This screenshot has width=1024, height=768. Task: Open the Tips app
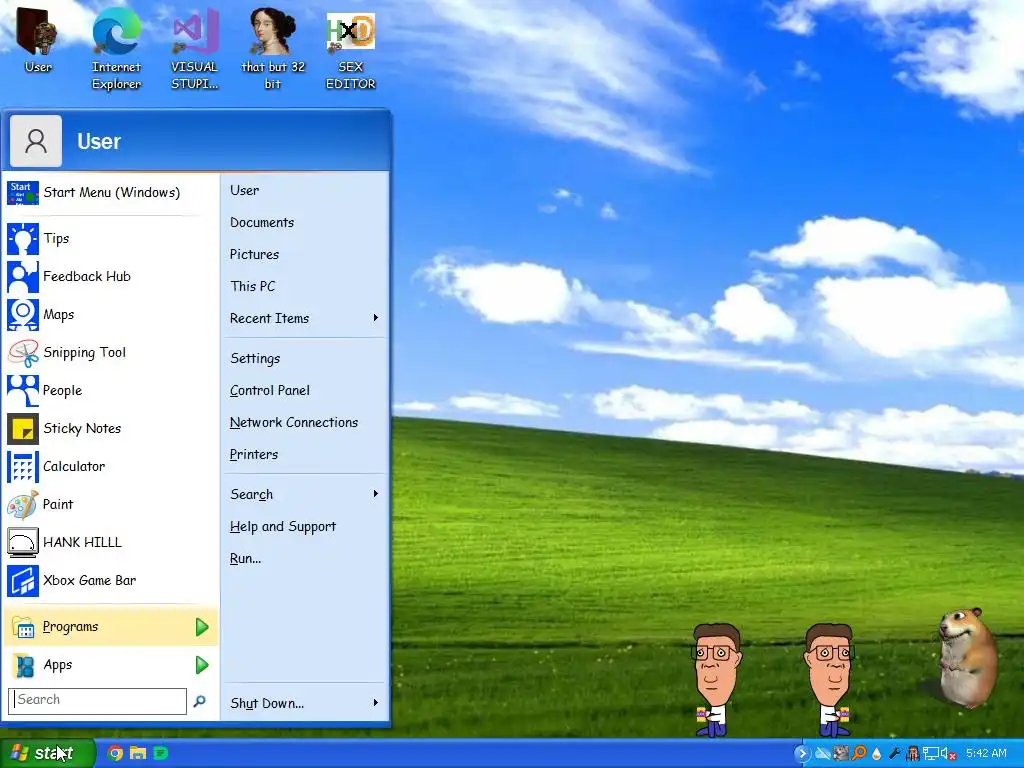110,238
